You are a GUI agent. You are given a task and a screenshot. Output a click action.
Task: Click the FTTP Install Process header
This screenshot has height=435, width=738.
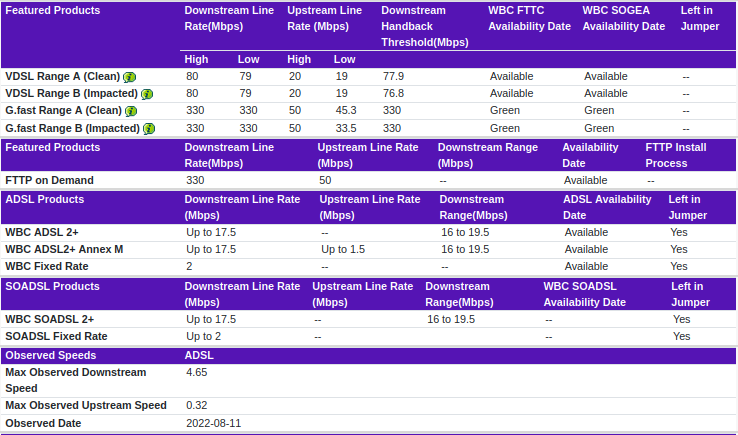[676, 155]
